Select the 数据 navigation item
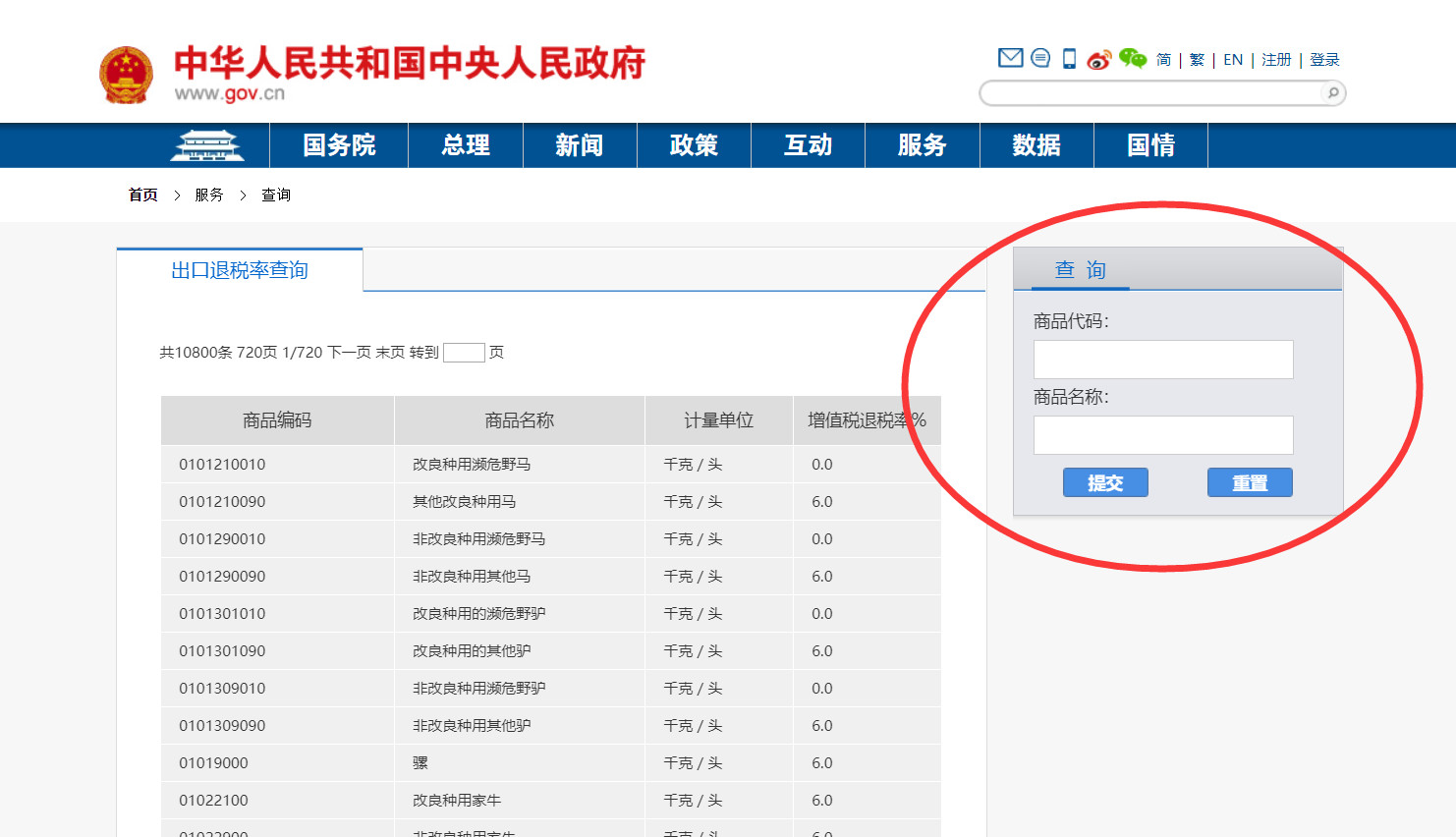This screenshot has width=1456, height=837. pyautogui.click(x=1036, y=144)
